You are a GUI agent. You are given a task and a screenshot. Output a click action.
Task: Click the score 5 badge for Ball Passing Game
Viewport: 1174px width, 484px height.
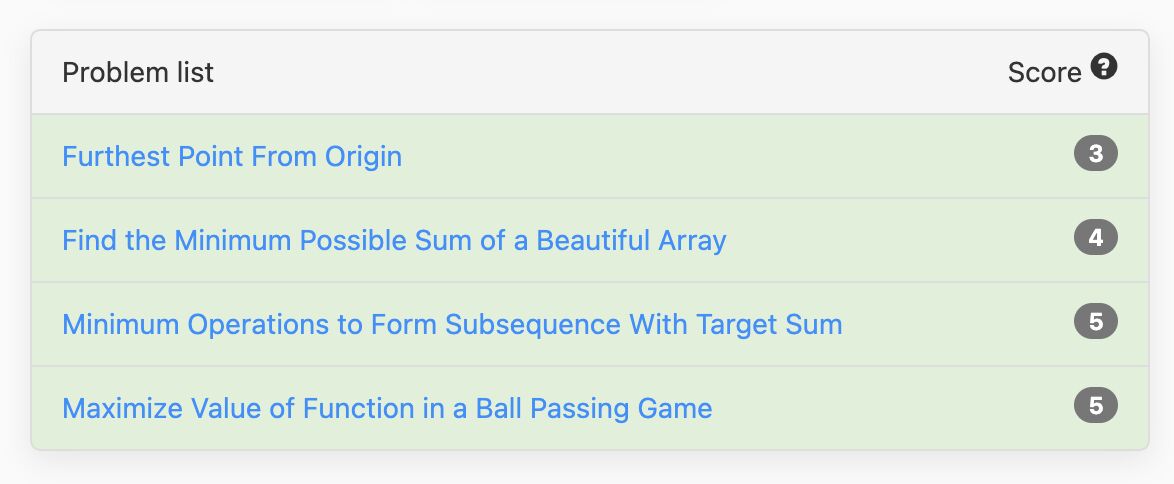click(1095, 406)
